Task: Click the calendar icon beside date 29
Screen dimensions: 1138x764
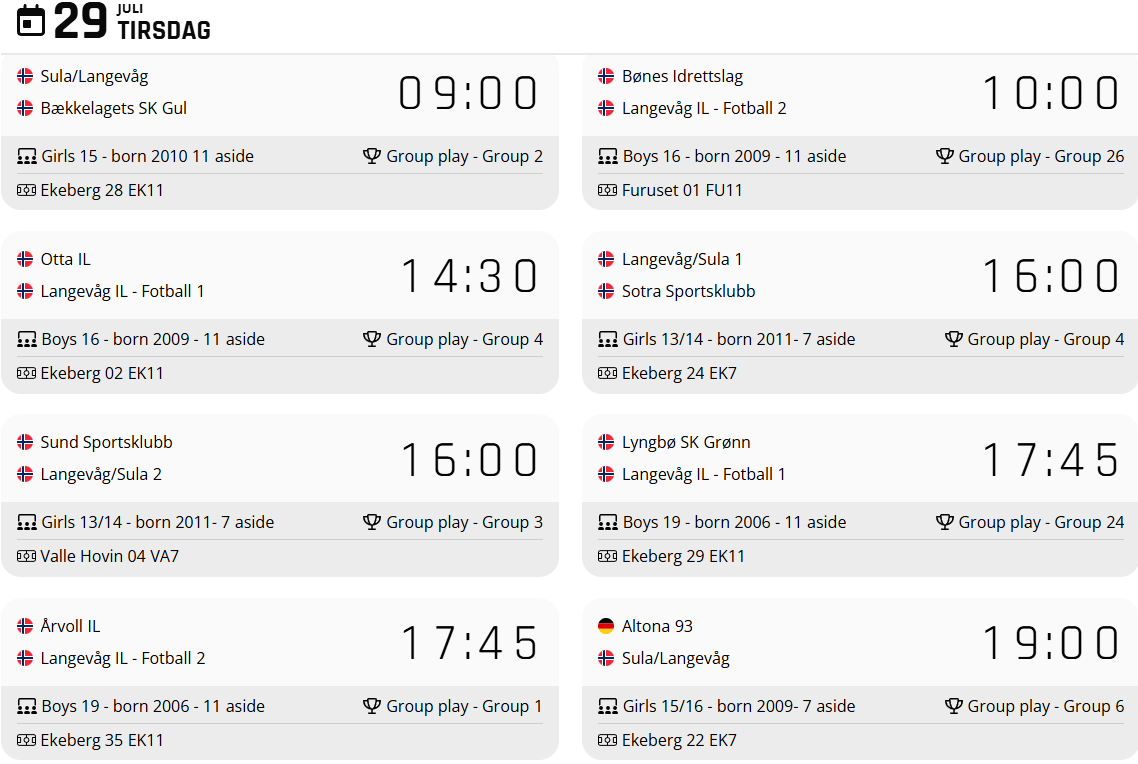Action: tap(32, 20)
